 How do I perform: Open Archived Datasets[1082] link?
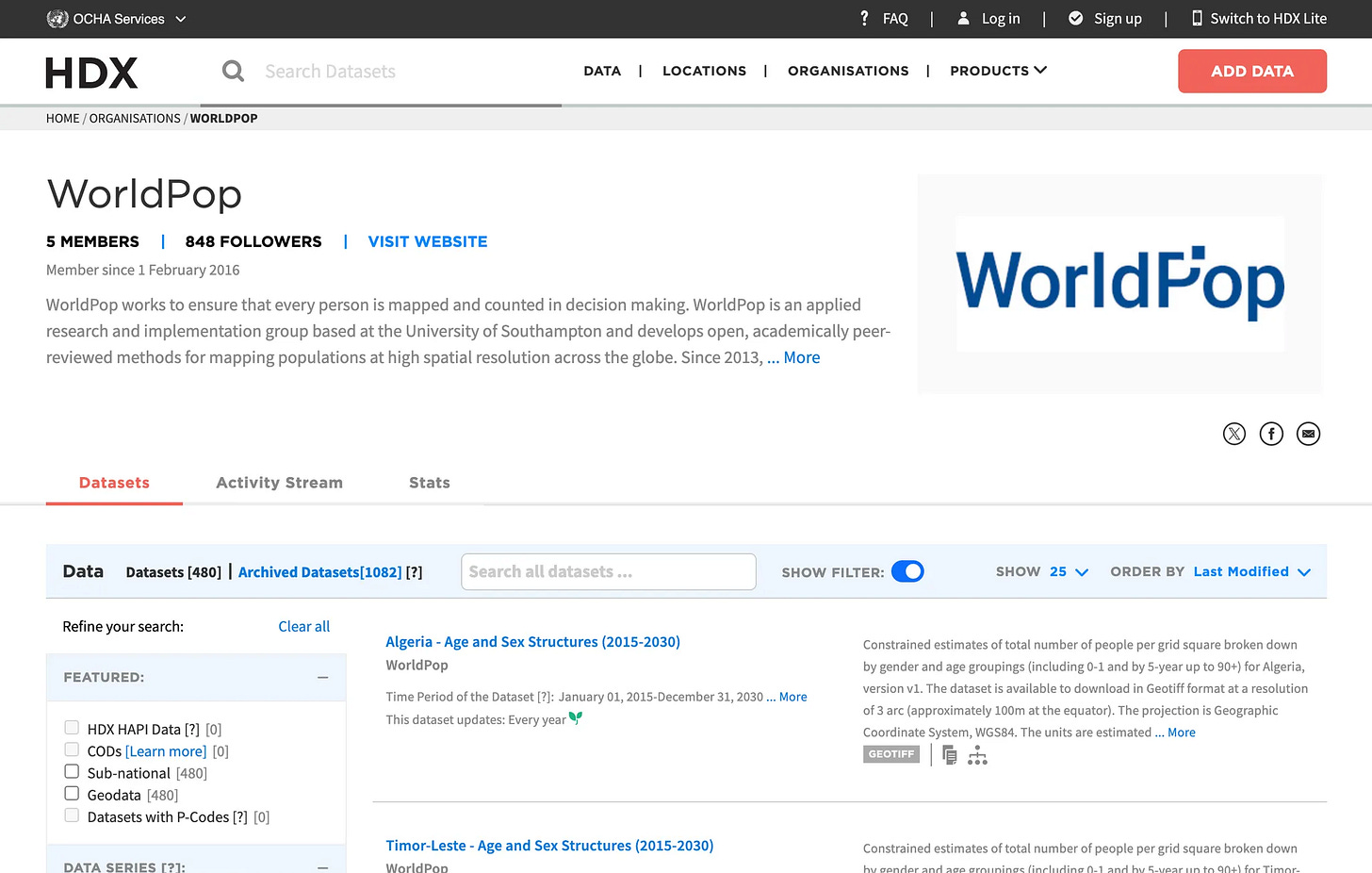[320, 572]
